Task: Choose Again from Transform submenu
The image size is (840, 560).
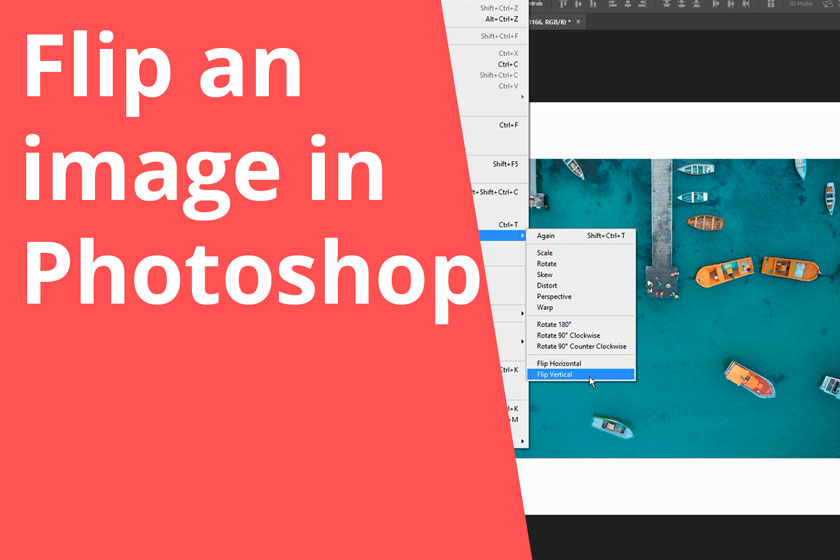Action: 581,236
